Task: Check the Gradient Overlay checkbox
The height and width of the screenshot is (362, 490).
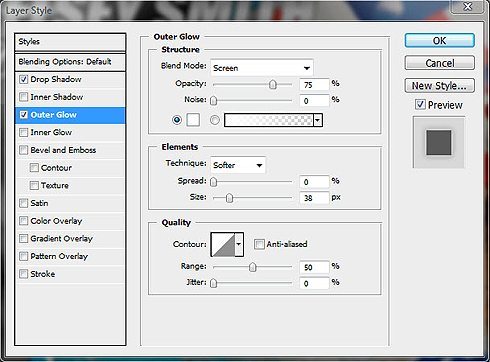Action: coord(23,239)
